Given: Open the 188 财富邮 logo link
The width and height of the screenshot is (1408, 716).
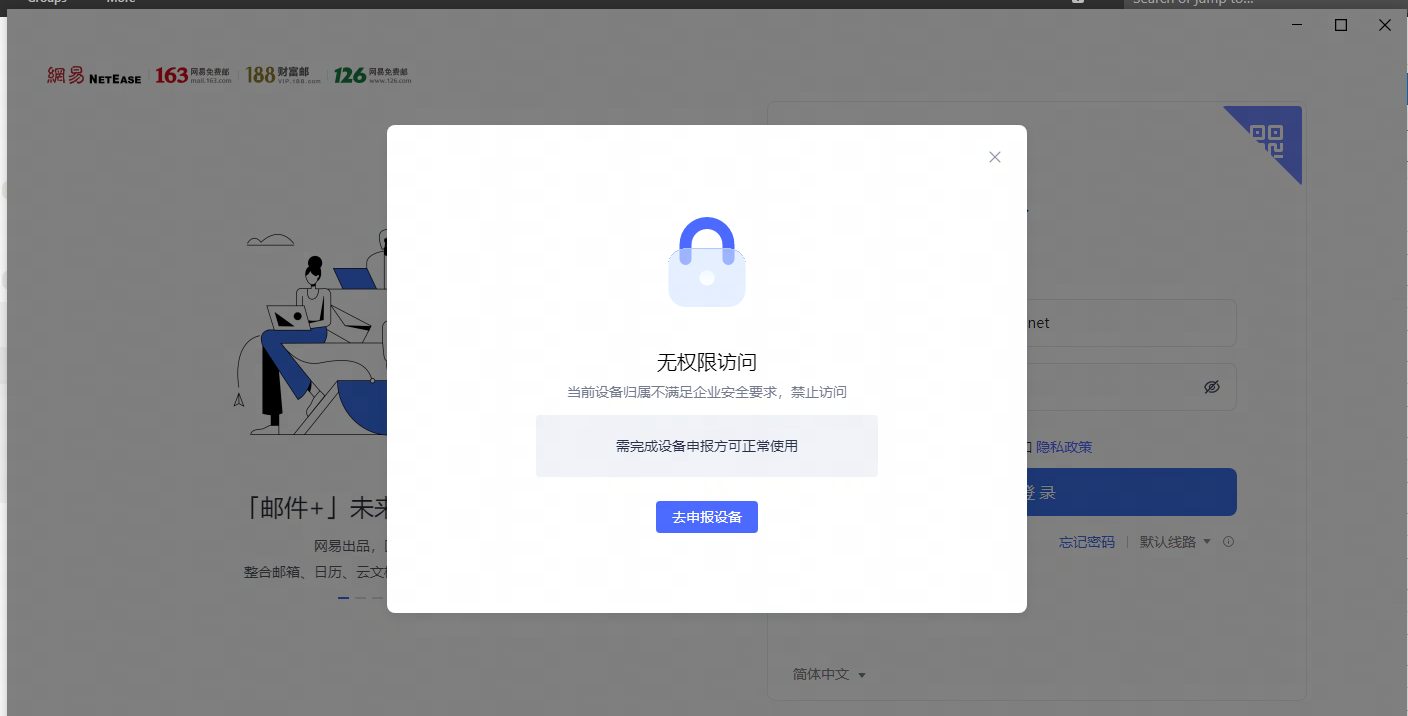Looking at the screenshot, I should 283,76.
